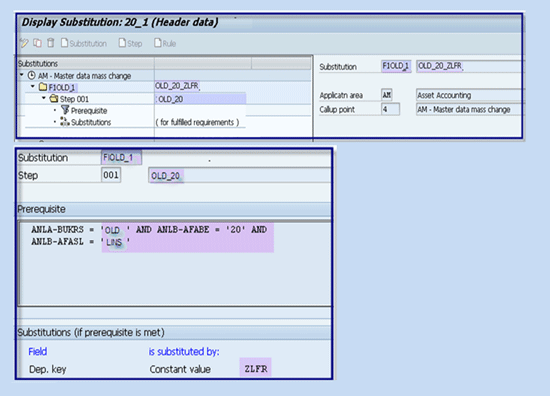Create new Substitution via toolbar button
The height and width of the screenshot is (396, 550).
pos(84,43)
